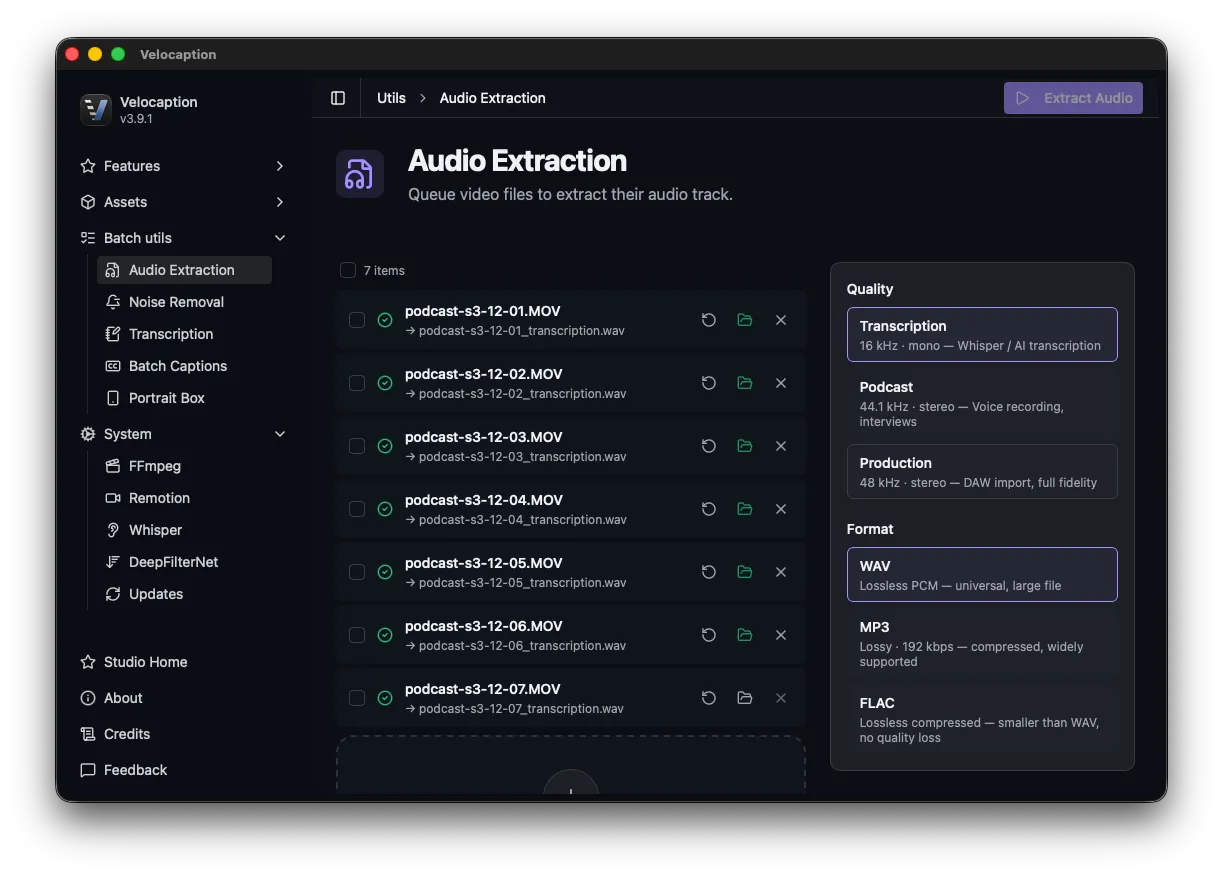Image resolution: width=1223 pixels, height=876 pixels.
Task: Open Transcription in sidebar
Action: click(184, 334)
